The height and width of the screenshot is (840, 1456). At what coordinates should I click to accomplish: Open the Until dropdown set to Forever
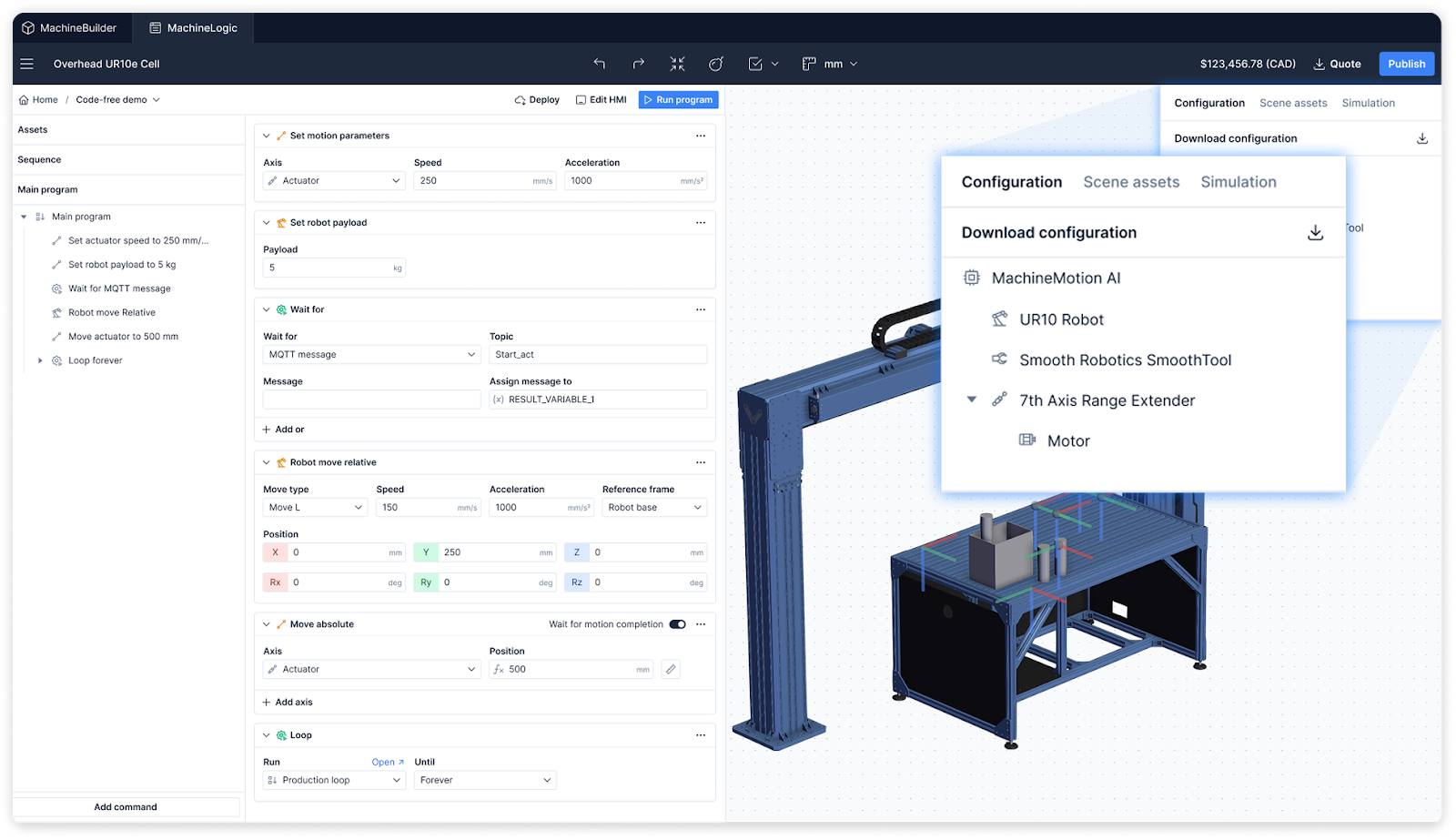(x=484, y=780)
